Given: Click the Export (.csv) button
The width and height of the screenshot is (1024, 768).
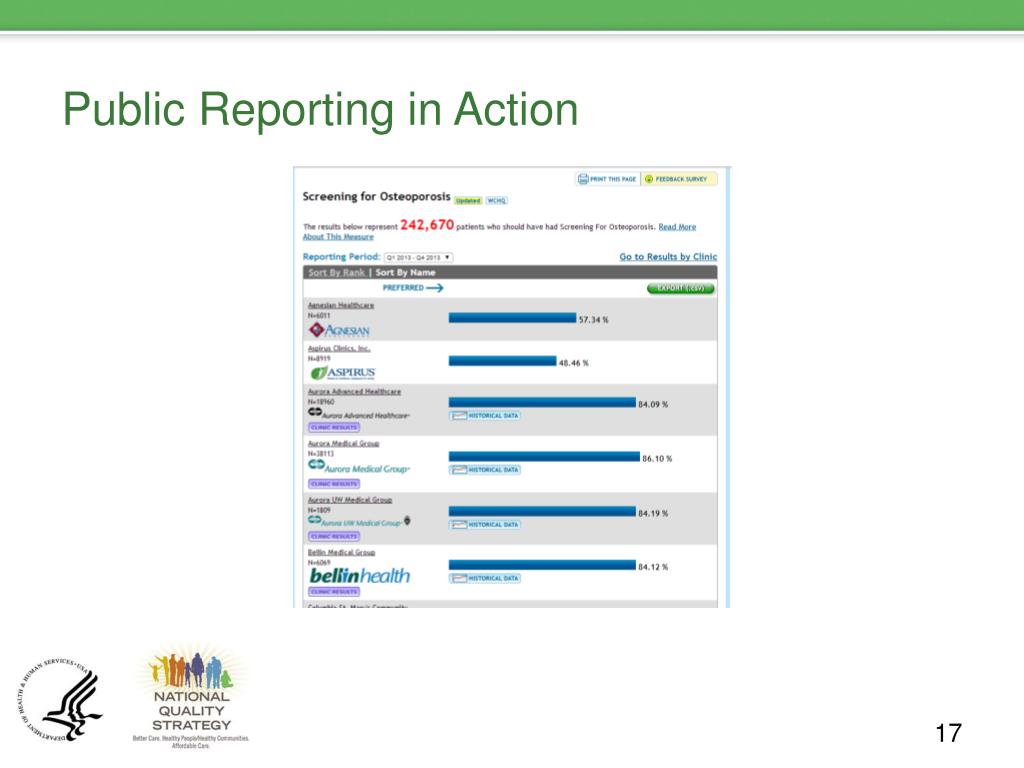Looking at the screenshot, I should click(680, 288).
